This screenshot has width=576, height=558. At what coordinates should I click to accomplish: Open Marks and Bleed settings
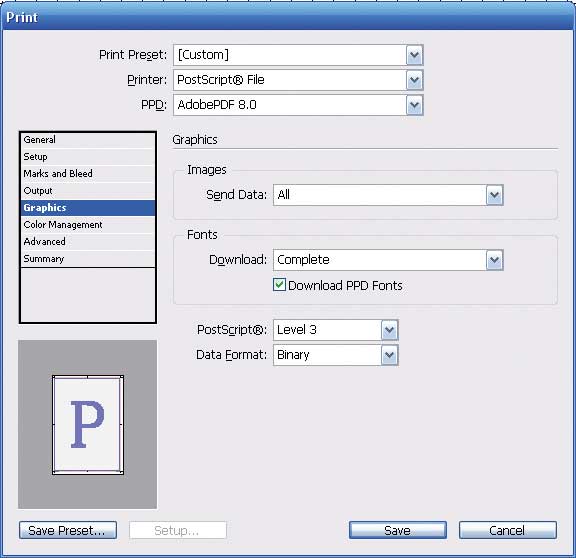tap(88, 174)
